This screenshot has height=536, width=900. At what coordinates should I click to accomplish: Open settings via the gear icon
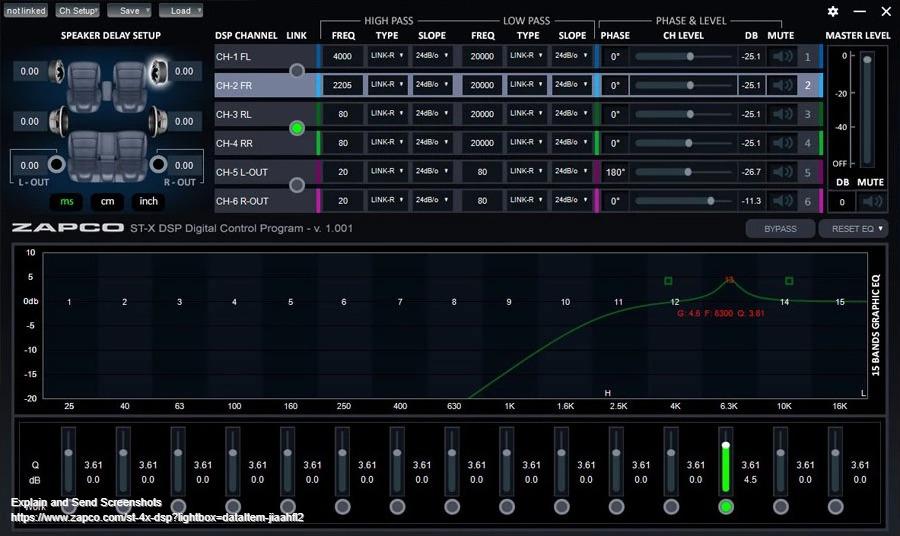833,11
